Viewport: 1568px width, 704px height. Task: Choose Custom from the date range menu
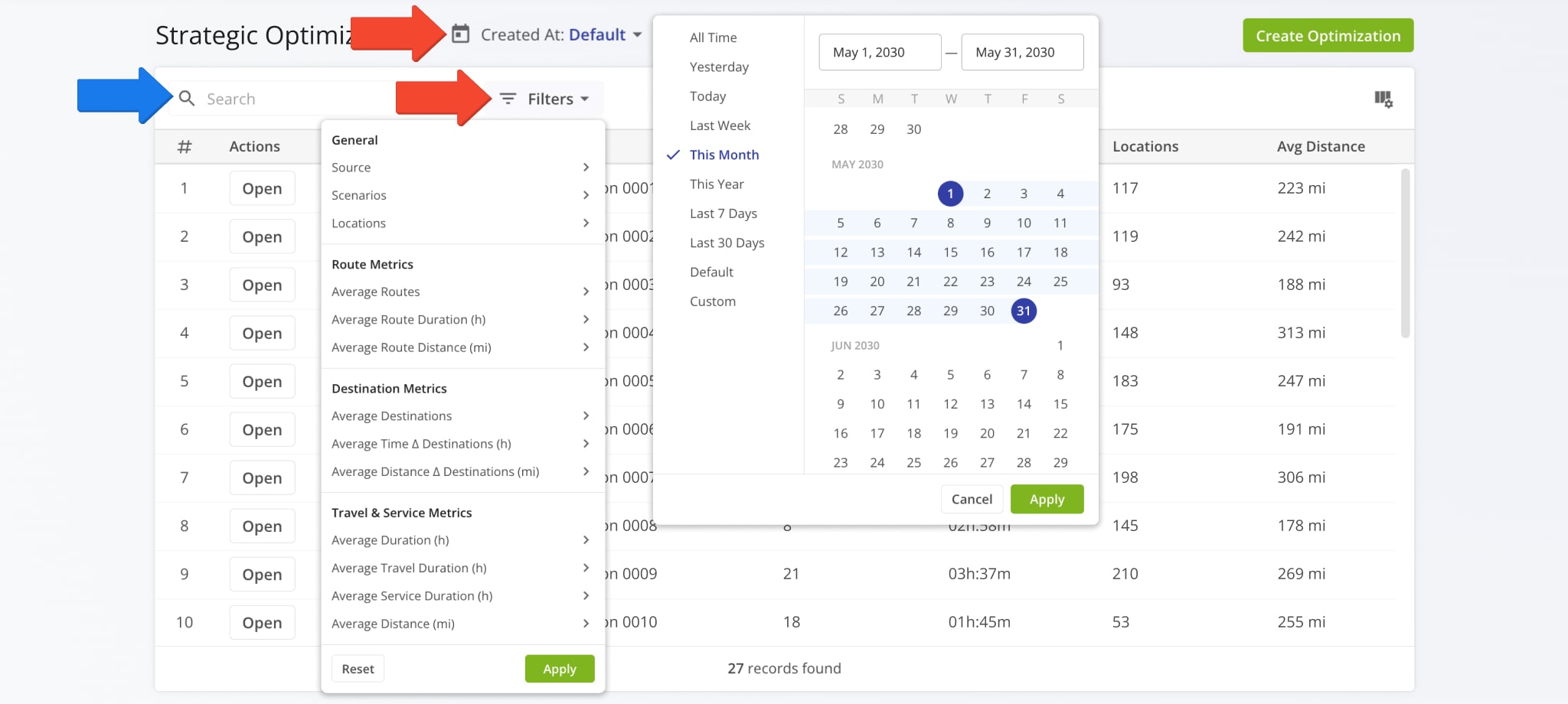pyautogui.click(x=712, y=301)
